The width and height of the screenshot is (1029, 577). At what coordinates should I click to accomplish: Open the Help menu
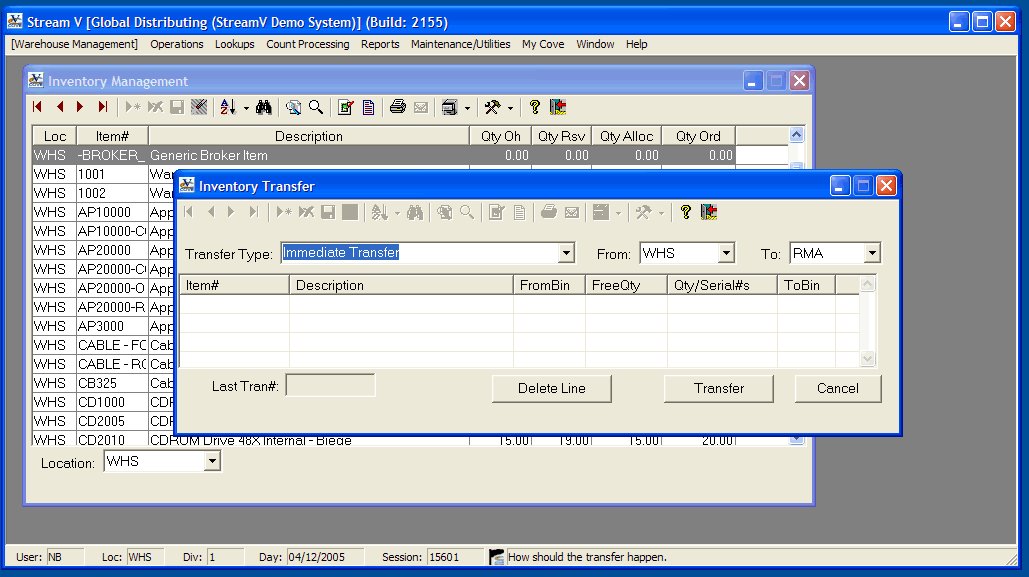(636, 44)
